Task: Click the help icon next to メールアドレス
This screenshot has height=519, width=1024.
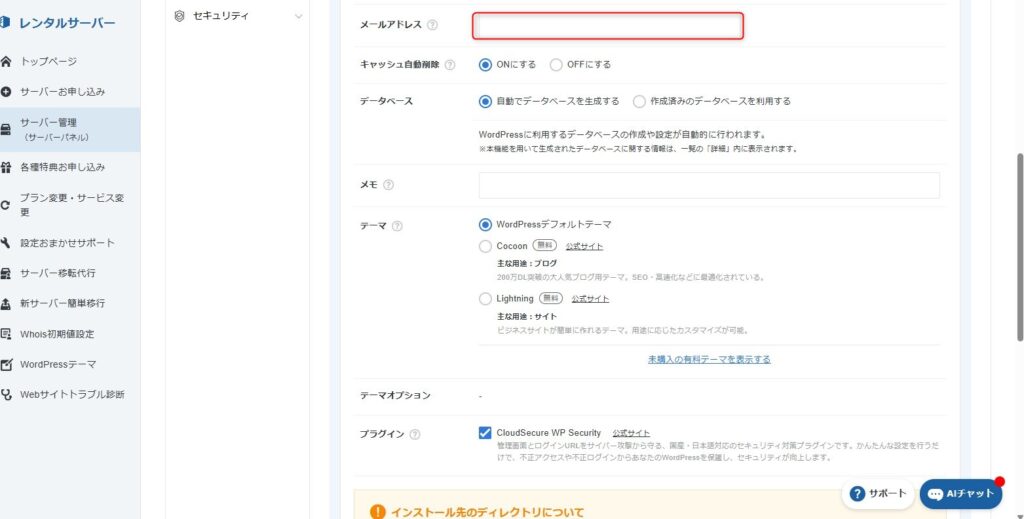Action: 432,25
